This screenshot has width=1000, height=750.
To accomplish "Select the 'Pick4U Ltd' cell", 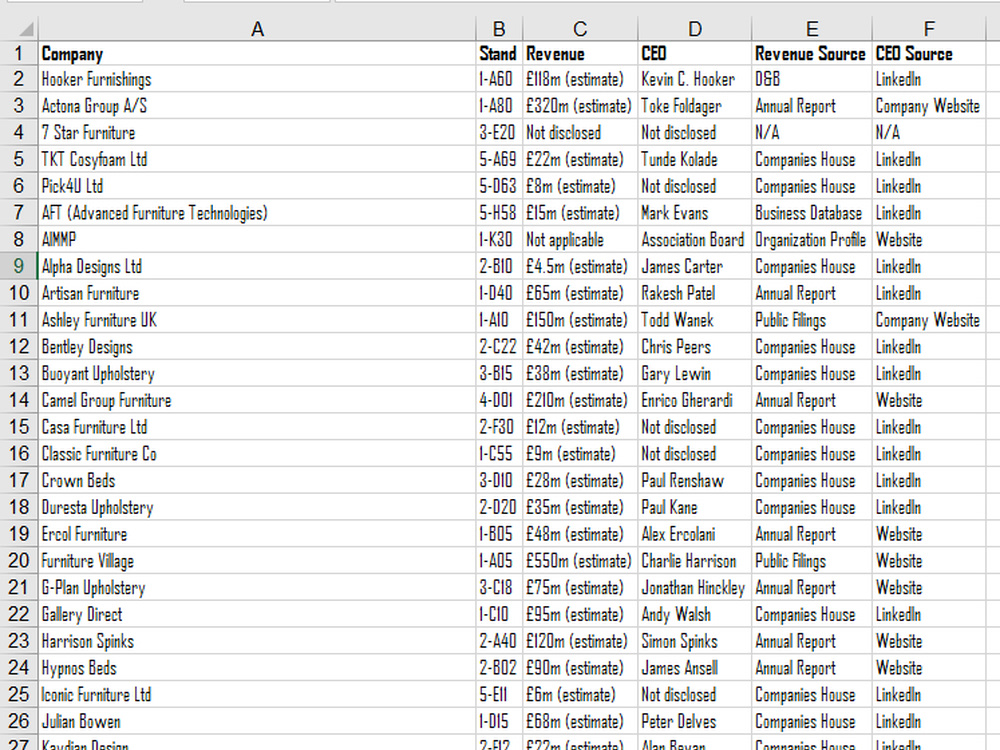I will pos(257,186).
